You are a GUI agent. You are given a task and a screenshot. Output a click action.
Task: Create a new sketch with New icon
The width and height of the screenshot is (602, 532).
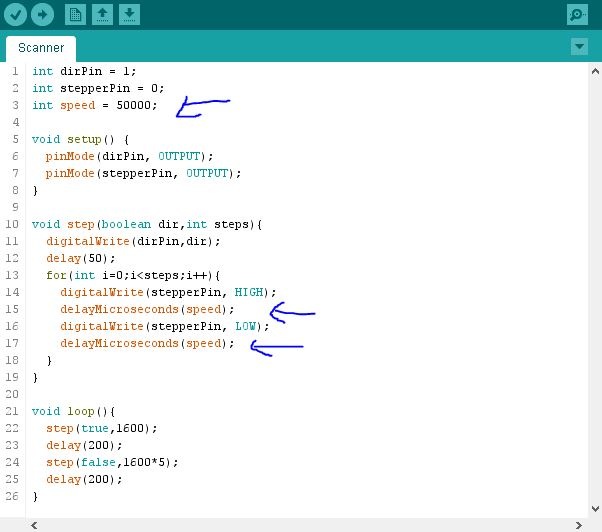(x=75, y=15)
